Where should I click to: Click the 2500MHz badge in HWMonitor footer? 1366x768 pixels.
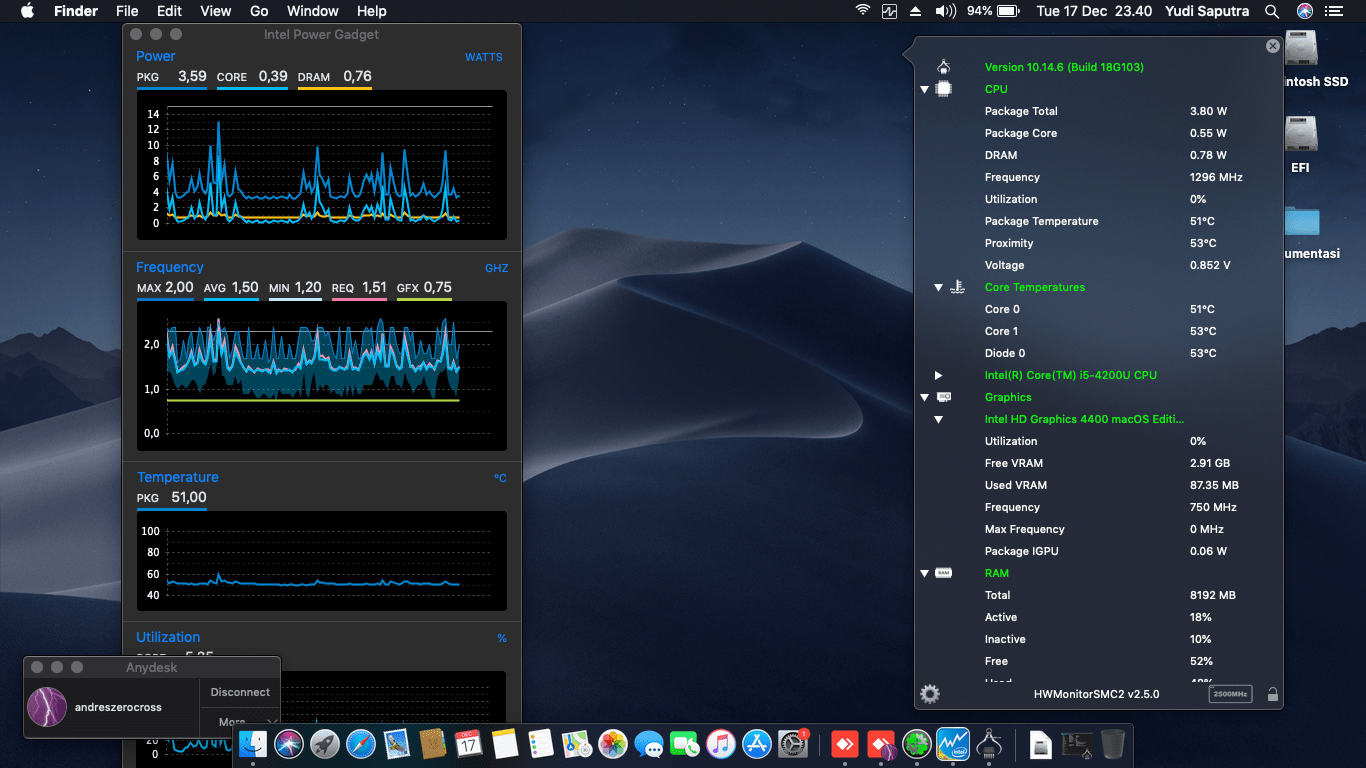point(1229,693)
